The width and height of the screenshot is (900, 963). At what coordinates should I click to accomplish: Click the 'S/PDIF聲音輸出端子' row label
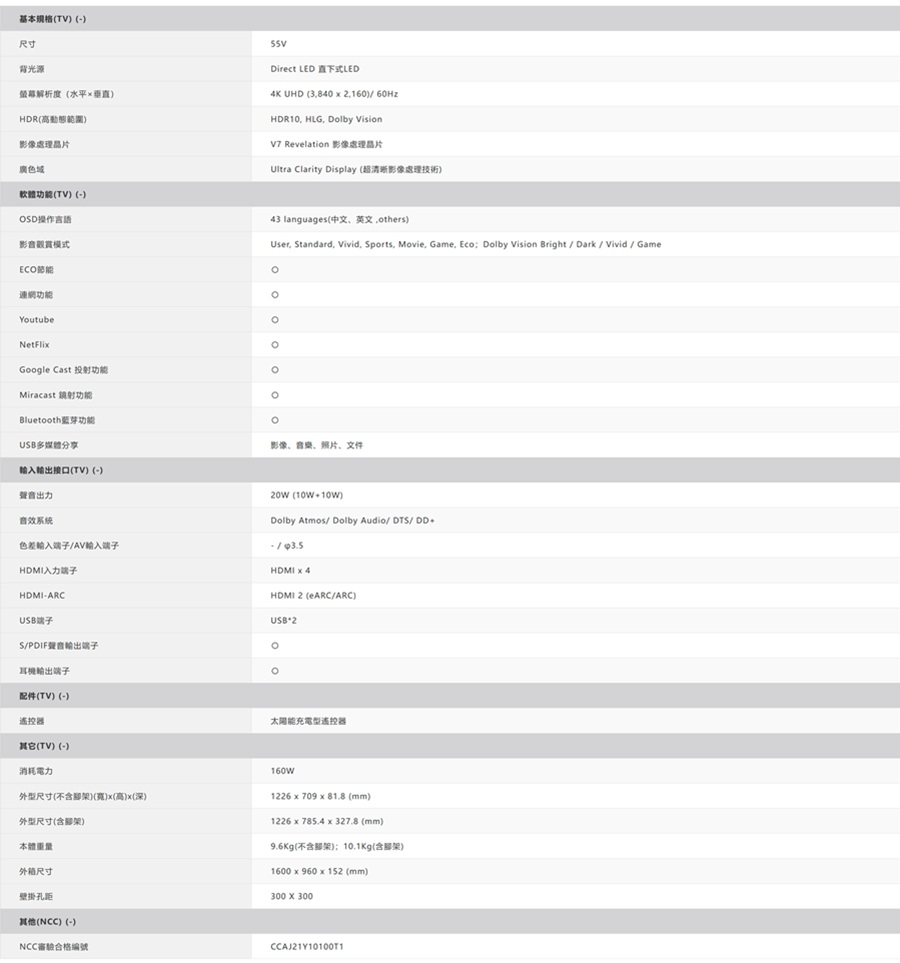[x=58, y=645]
